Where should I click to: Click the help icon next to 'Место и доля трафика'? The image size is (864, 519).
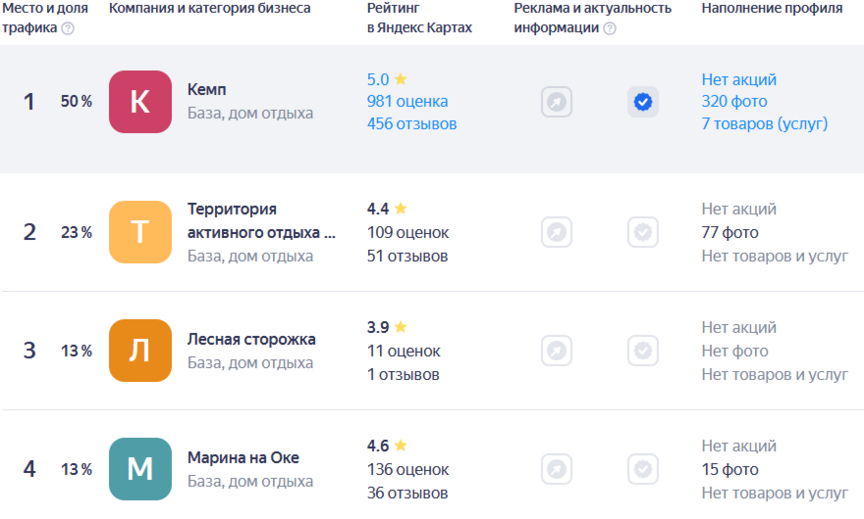68,28
